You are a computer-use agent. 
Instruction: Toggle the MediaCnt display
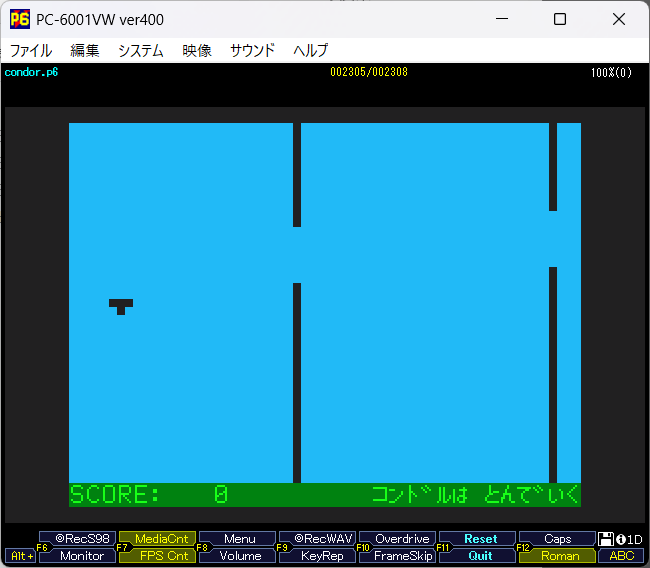click(157, 539)
